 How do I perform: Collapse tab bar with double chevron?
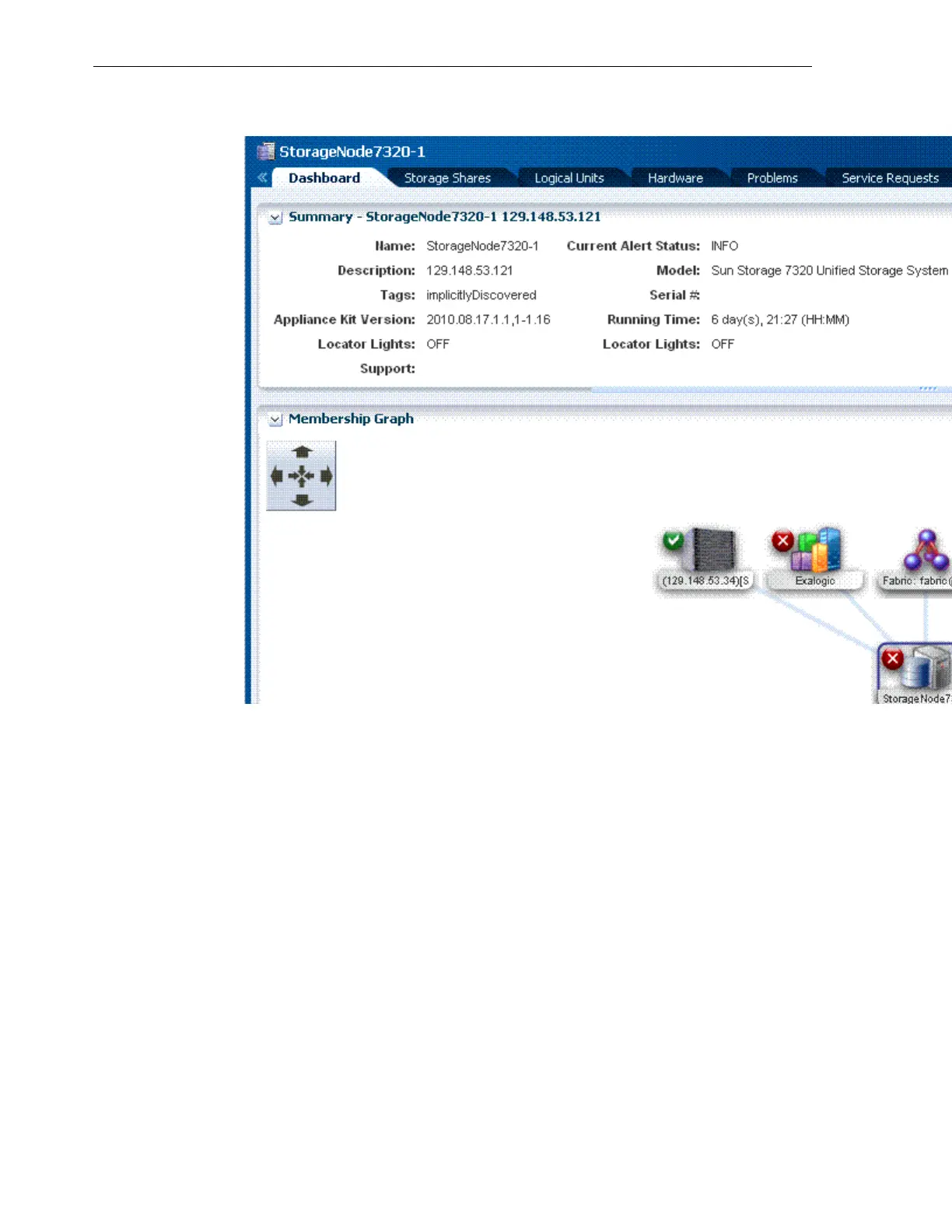coord(262,177)
